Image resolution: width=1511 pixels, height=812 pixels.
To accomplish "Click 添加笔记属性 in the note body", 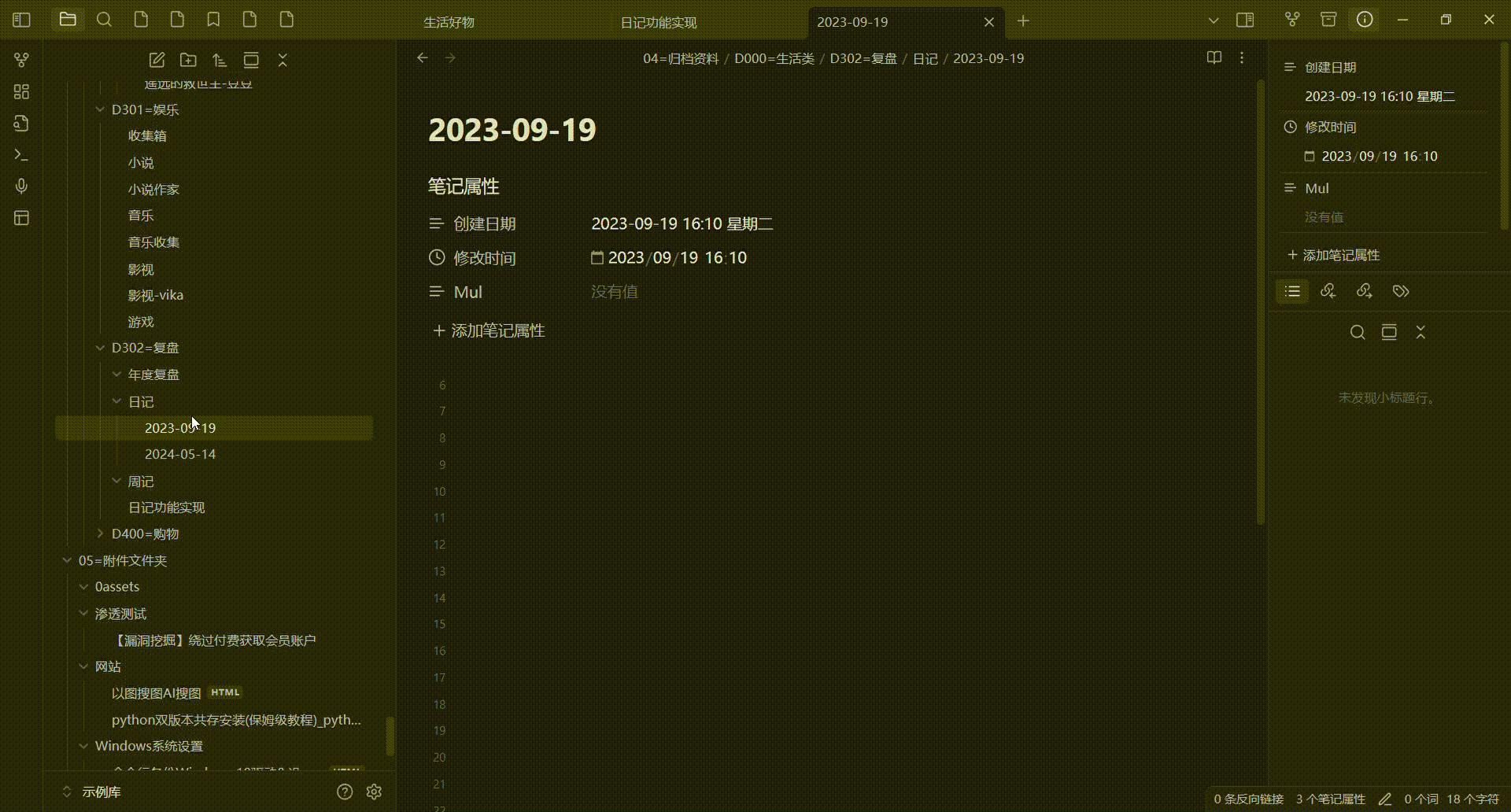I will (489, 330).
